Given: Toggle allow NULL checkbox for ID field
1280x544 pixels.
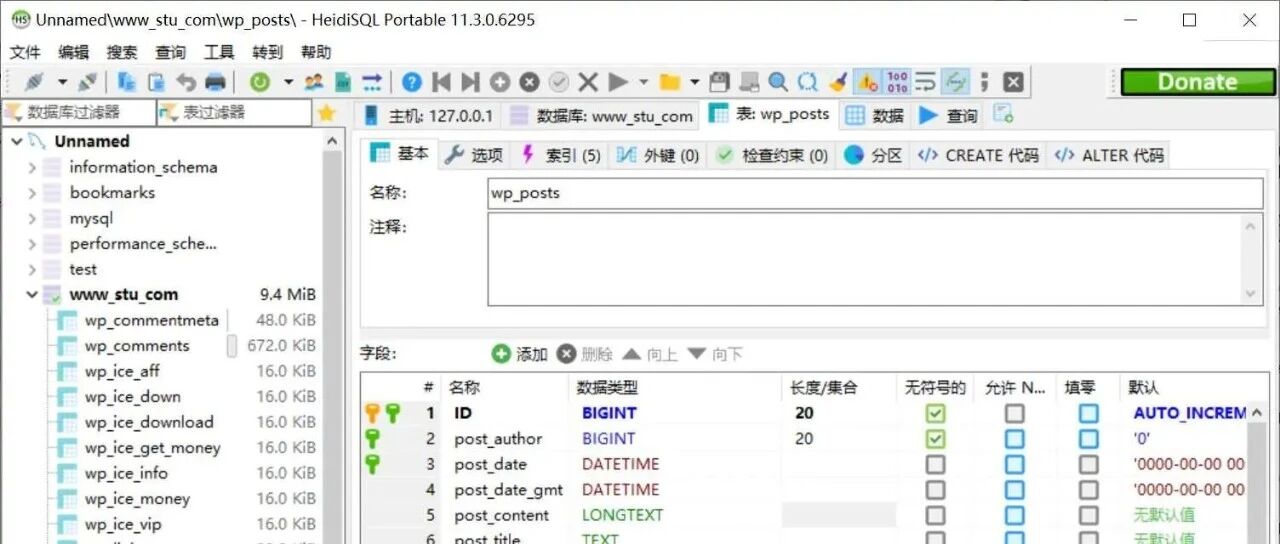Looking at the screenshot, I should point(1015,413).
